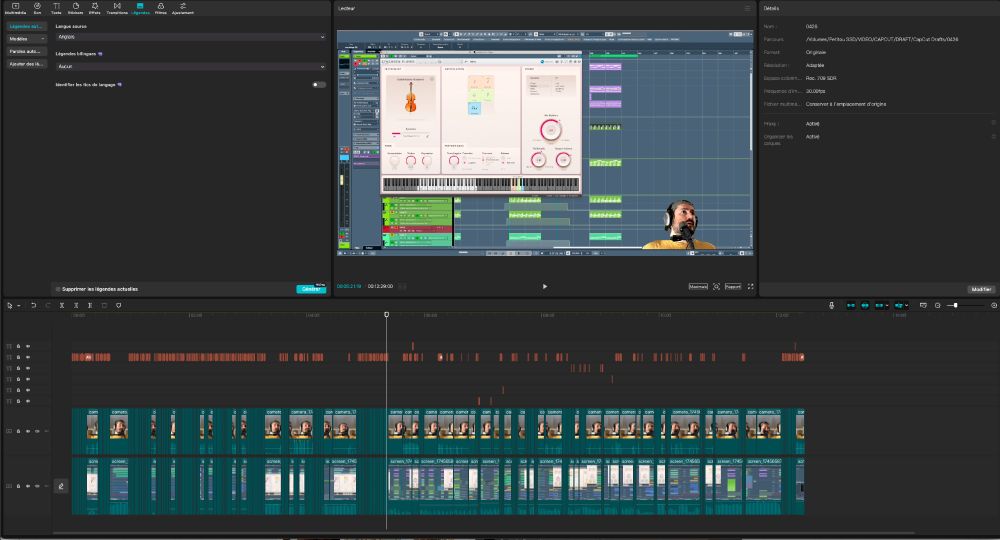Screen dimensions: 1000x540
Task: Open the Filtres panel icon
Action: point(160,8)
